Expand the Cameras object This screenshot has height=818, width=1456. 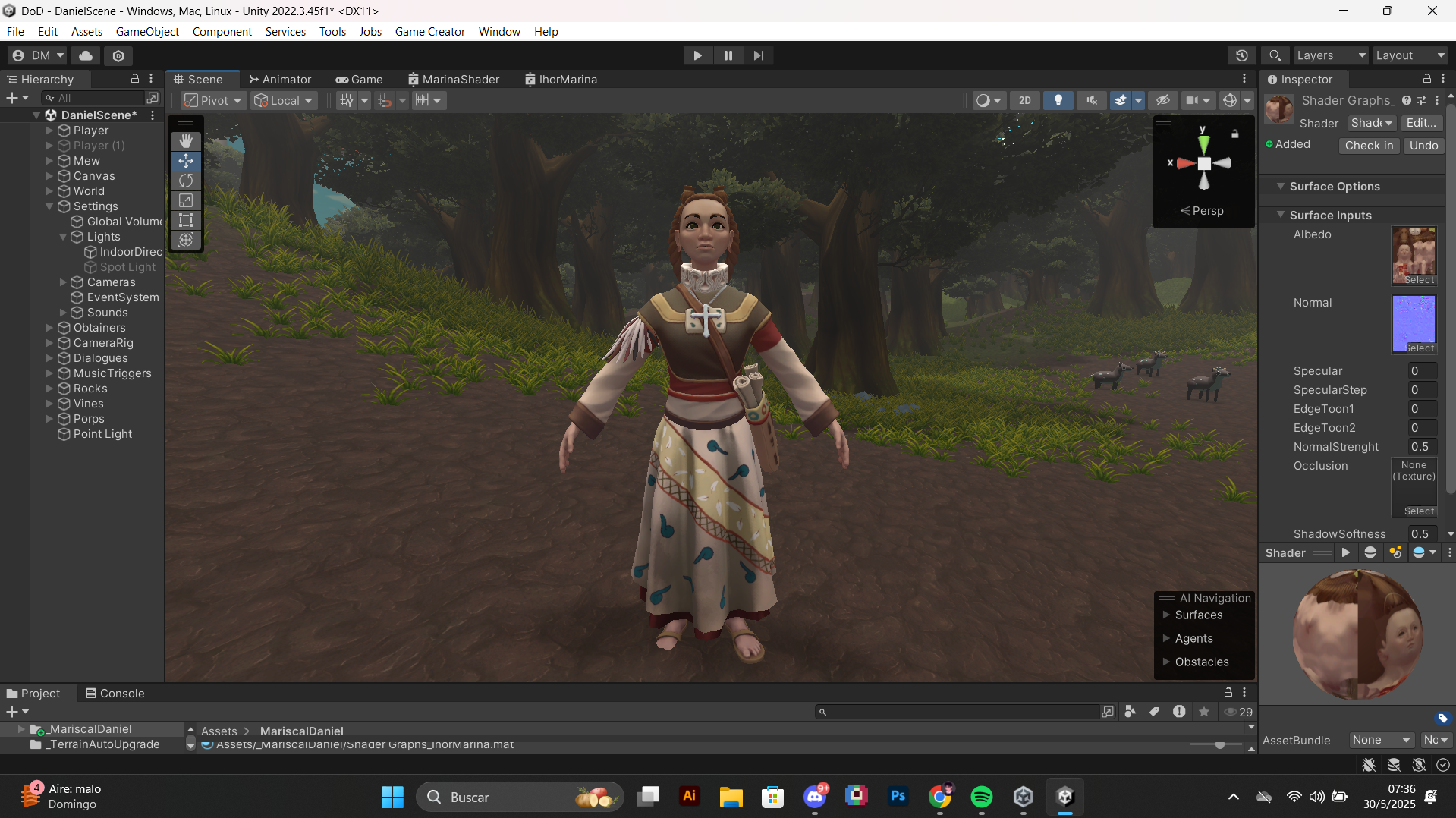(x=63, y=282)
